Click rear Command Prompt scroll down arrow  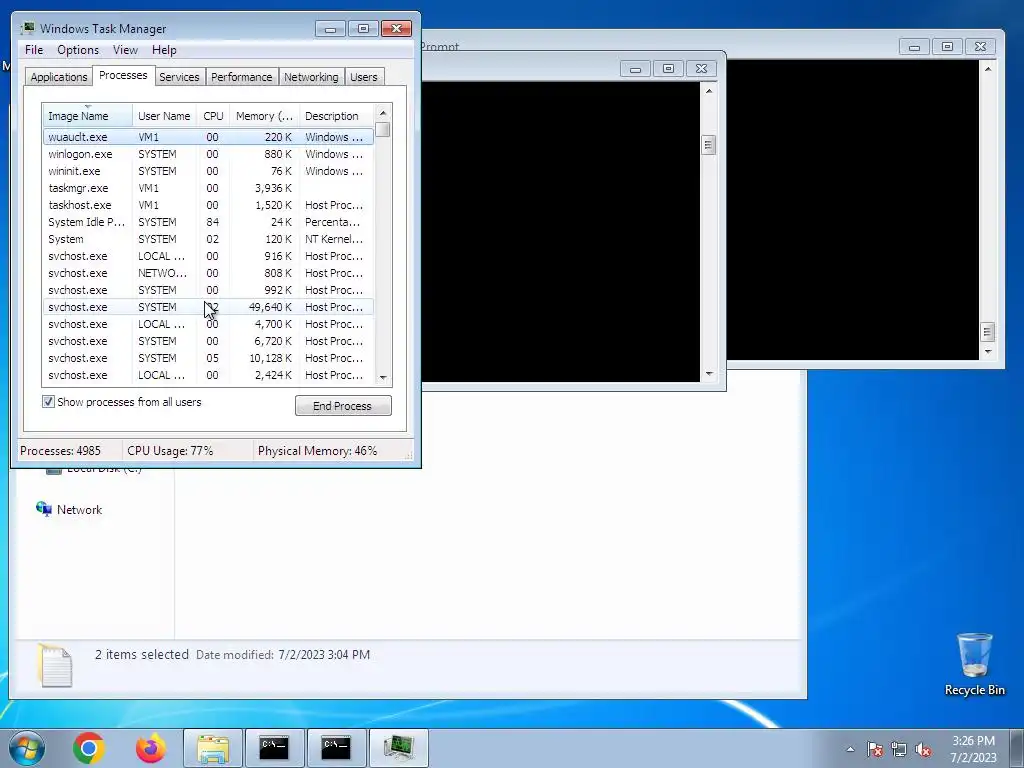coord(987,351)
